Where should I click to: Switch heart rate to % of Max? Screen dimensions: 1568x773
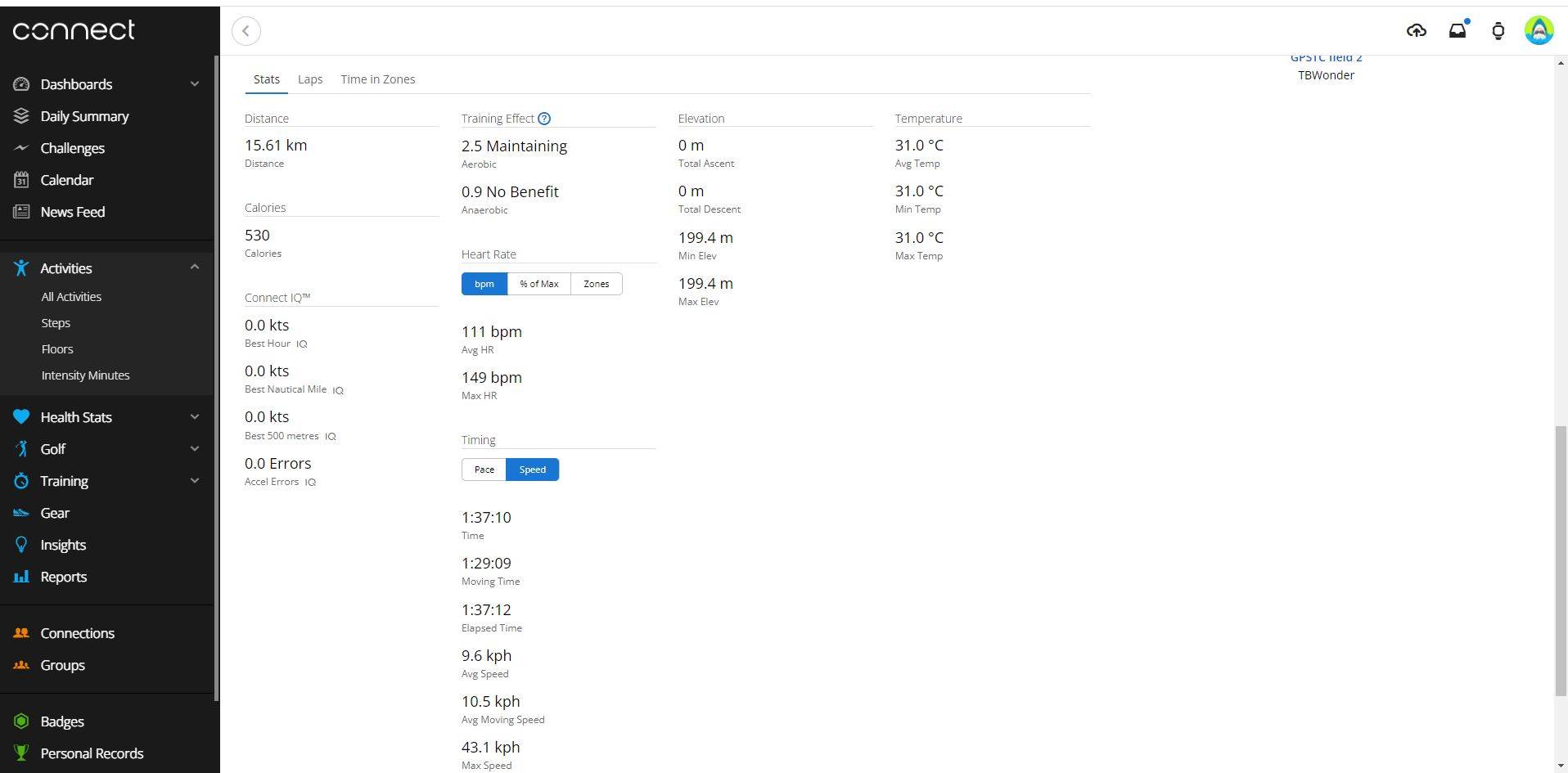(538, 284)
